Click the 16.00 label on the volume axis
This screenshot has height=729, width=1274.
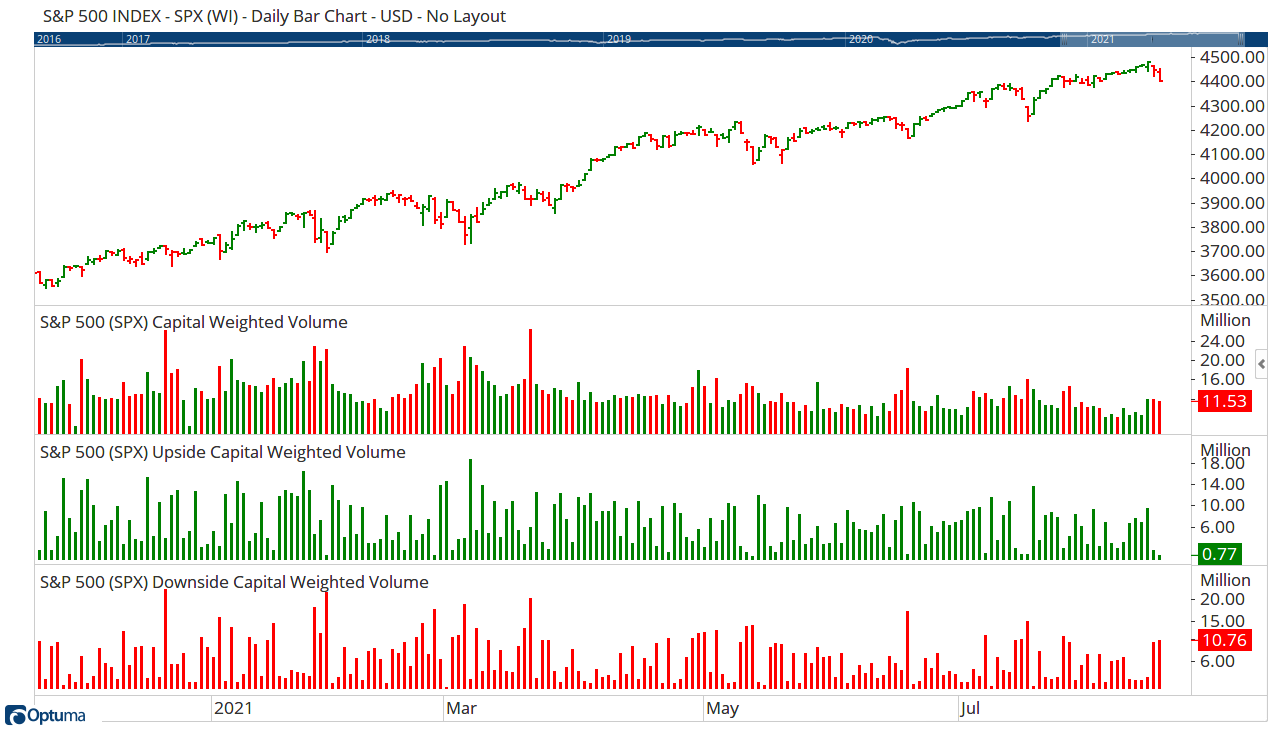pos(1224,380)
